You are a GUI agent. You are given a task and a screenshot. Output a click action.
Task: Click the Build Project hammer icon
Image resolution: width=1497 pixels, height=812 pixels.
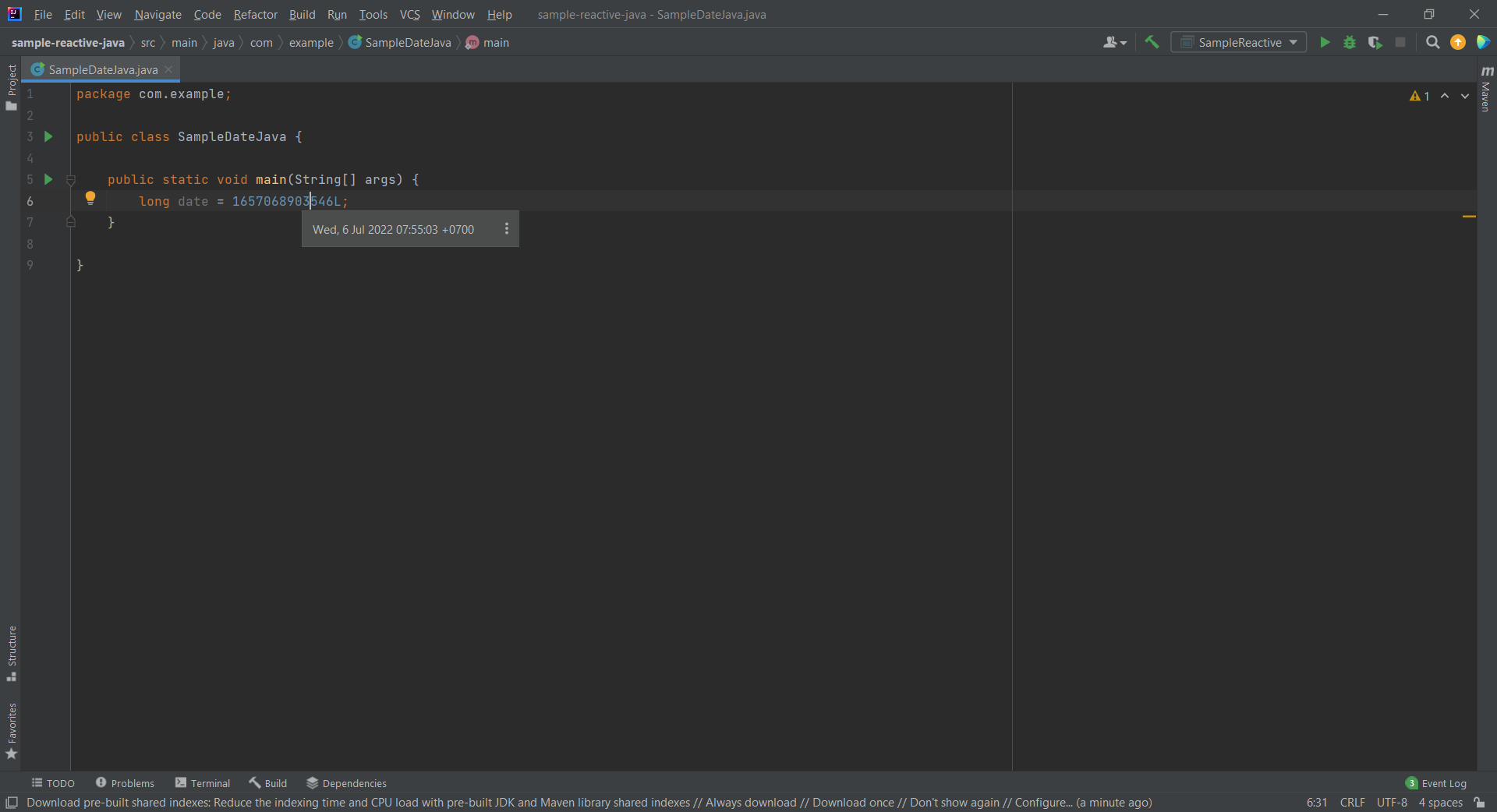pyautogui.click(x=1152, y=42)
